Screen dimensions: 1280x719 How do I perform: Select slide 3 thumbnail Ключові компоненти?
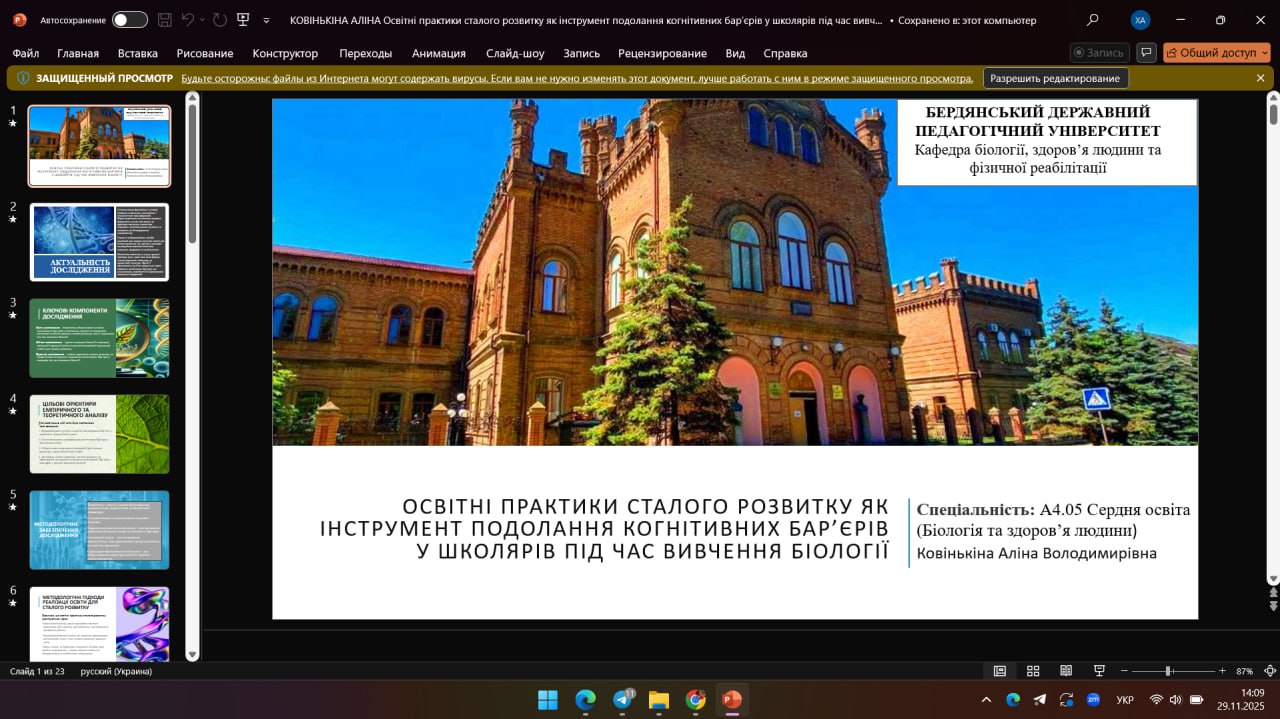pos(99,338)
